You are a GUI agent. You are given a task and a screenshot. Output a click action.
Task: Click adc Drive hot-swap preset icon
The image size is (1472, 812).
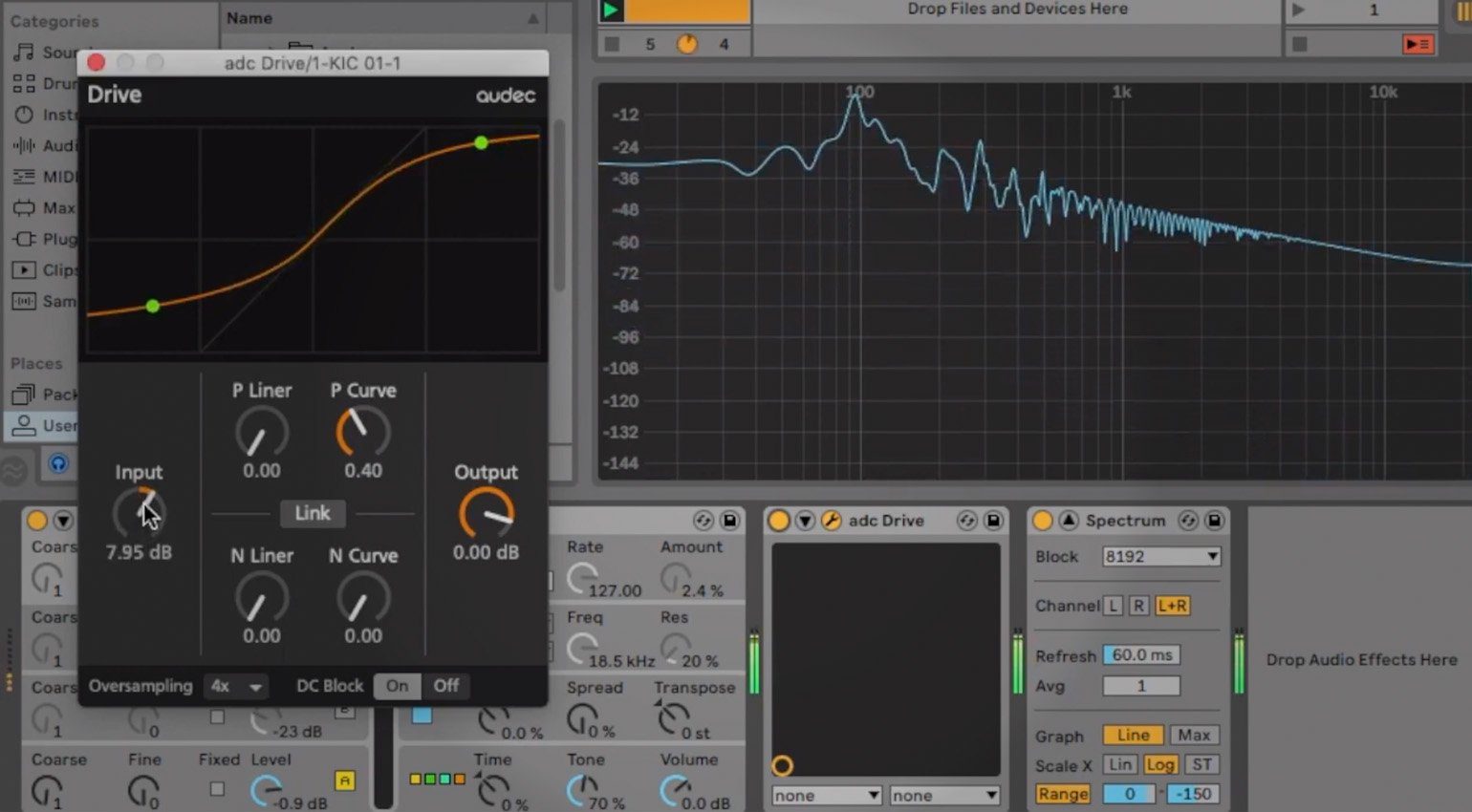(x=967, y=521)
